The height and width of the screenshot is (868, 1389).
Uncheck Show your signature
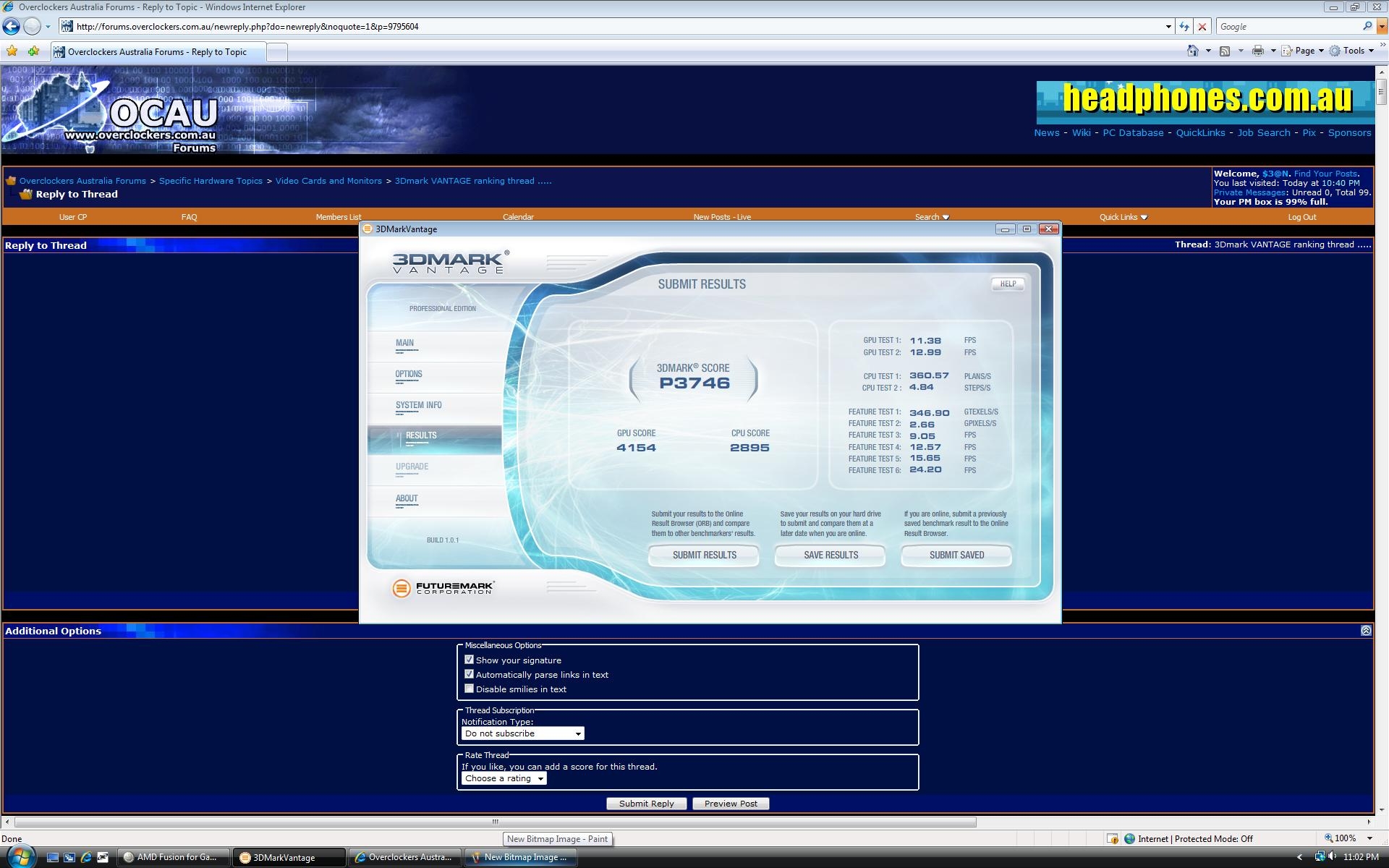click(470, 660)
